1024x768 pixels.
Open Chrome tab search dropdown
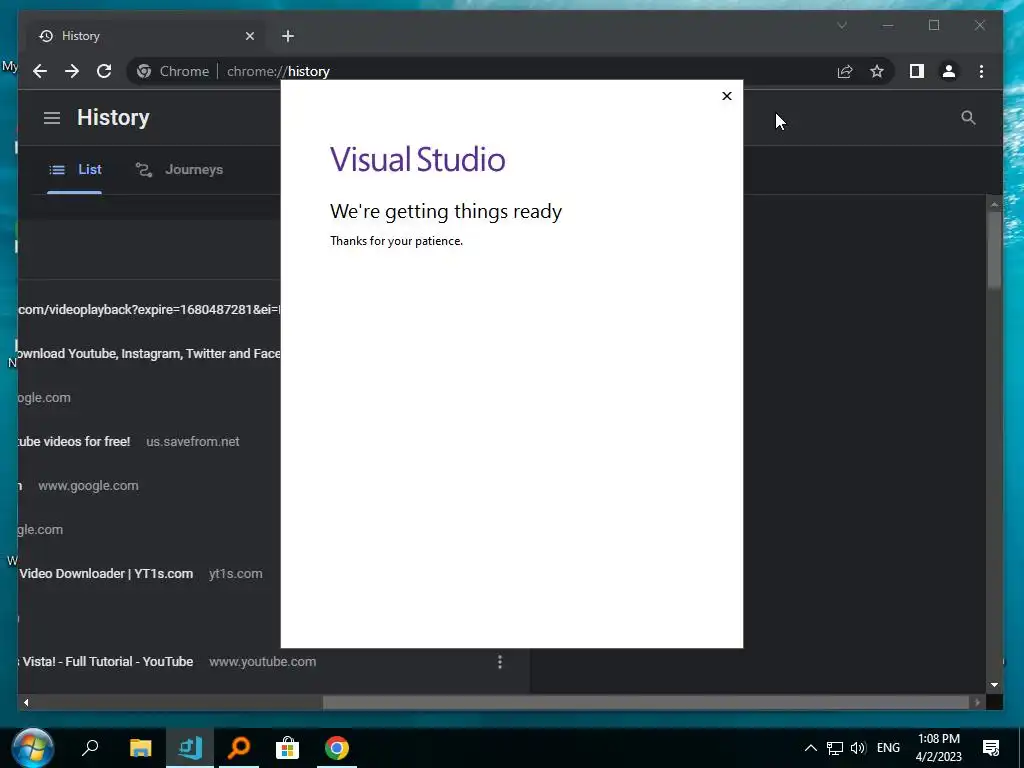(x=842, y=25)
